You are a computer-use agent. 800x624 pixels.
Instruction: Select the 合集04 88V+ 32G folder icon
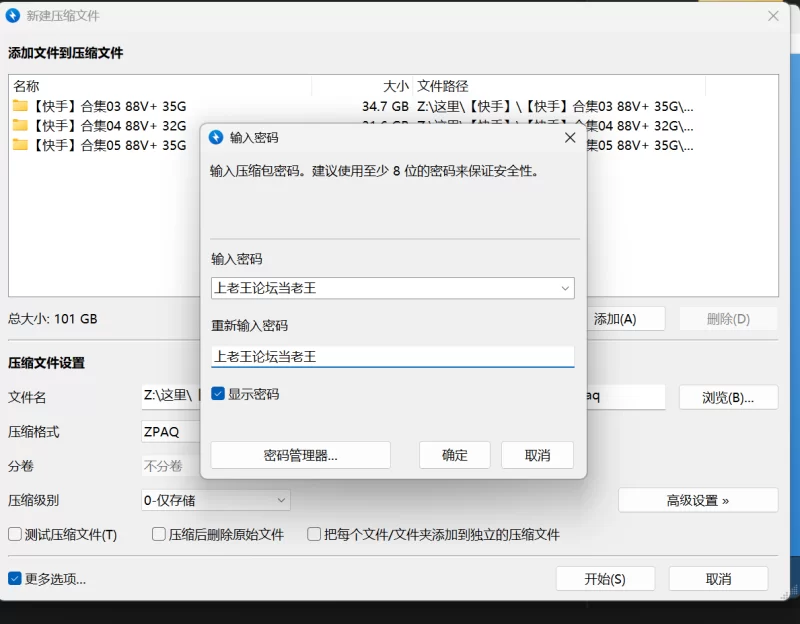tap(20, 125)
